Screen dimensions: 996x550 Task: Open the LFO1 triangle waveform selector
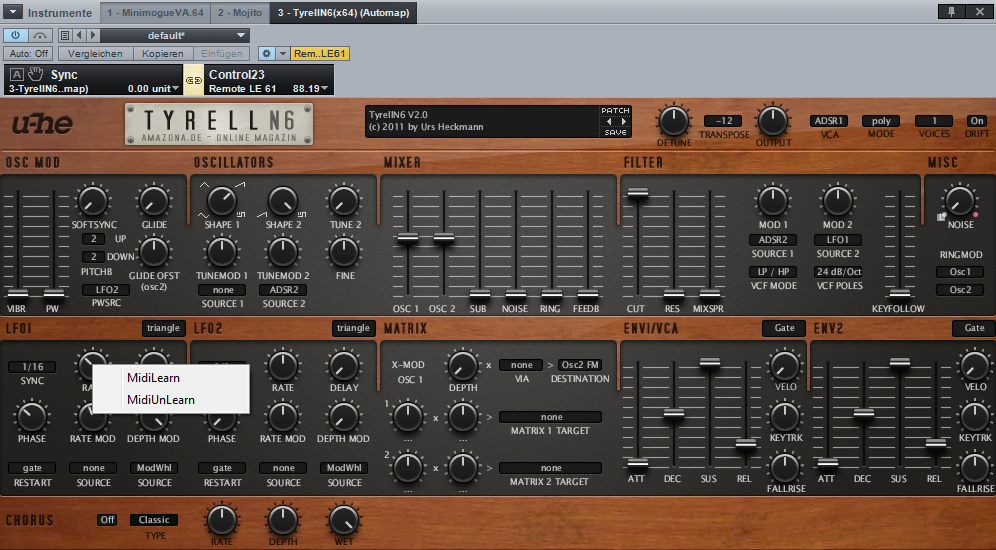(163, 328)
